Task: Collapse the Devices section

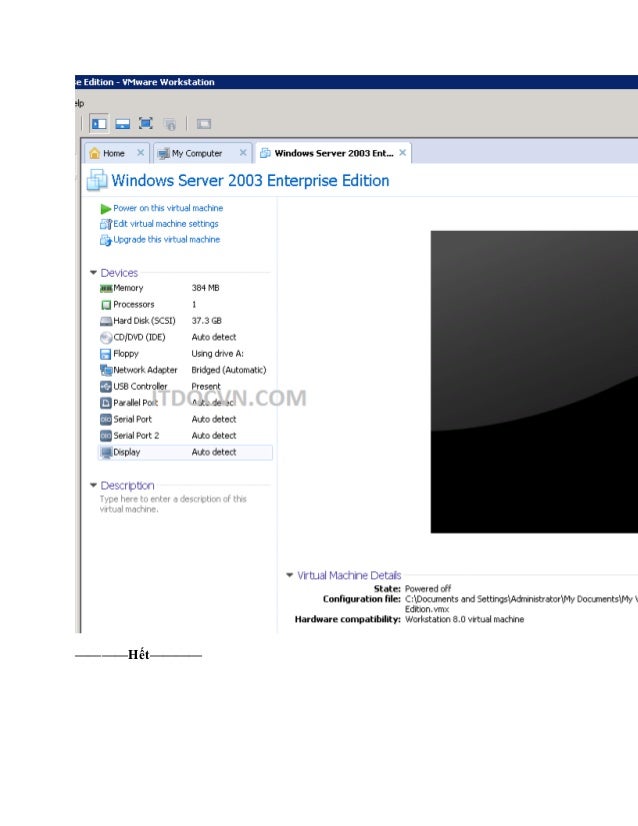Action: 93,272
